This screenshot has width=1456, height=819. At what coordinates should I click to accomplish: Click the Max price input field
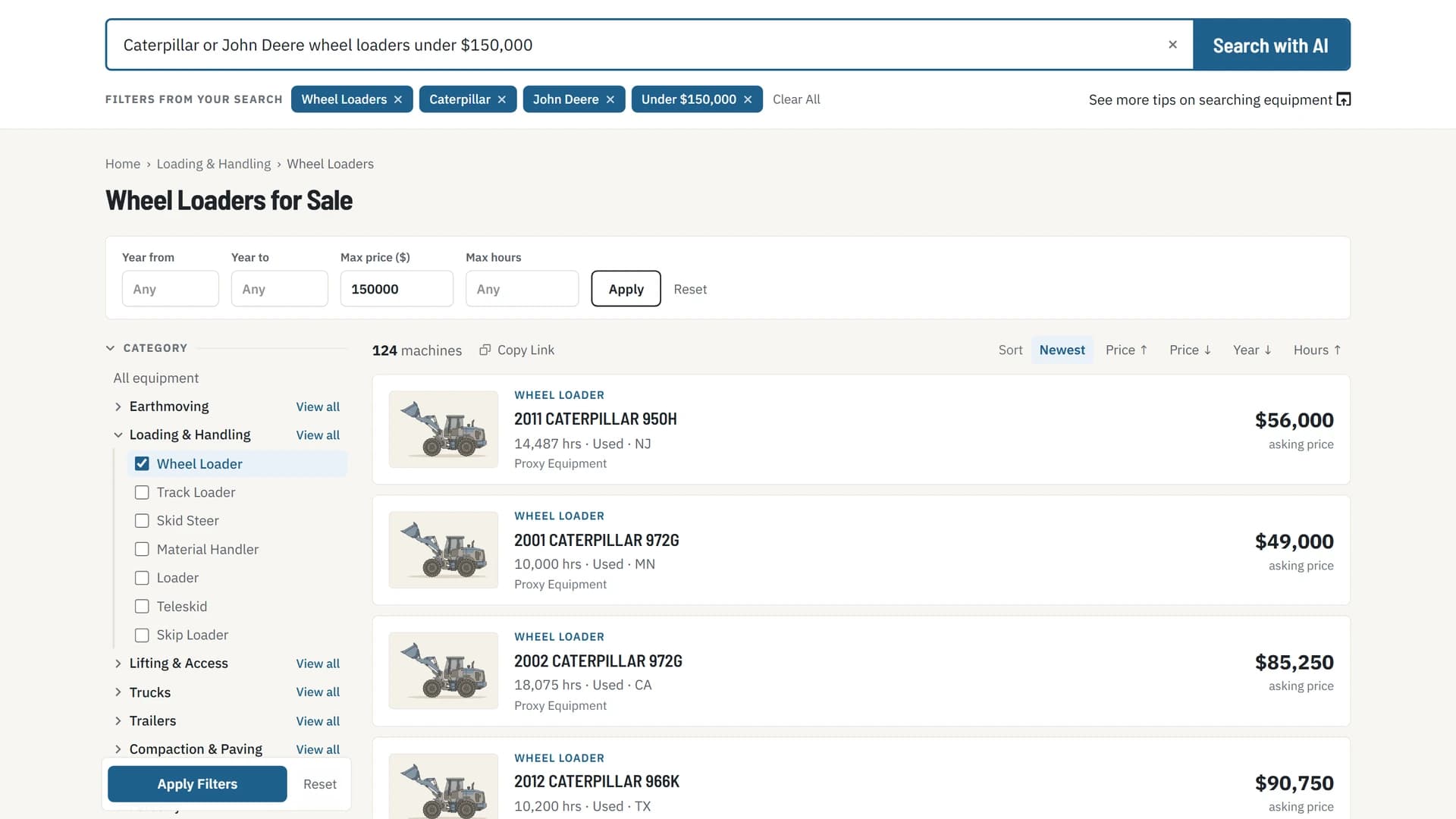coord(397,289)
